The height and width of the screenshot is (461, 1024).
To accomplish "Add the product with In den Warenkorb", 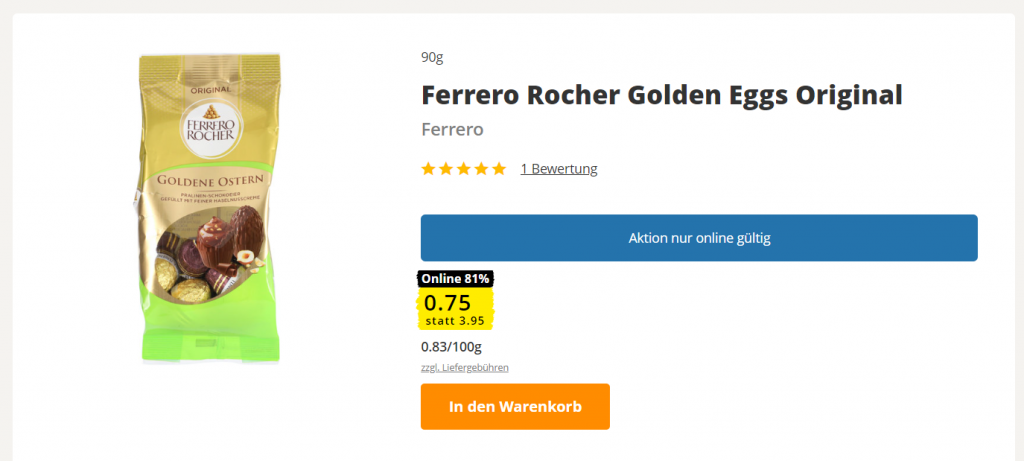I will pyautogui.click(x=515, y=407).
